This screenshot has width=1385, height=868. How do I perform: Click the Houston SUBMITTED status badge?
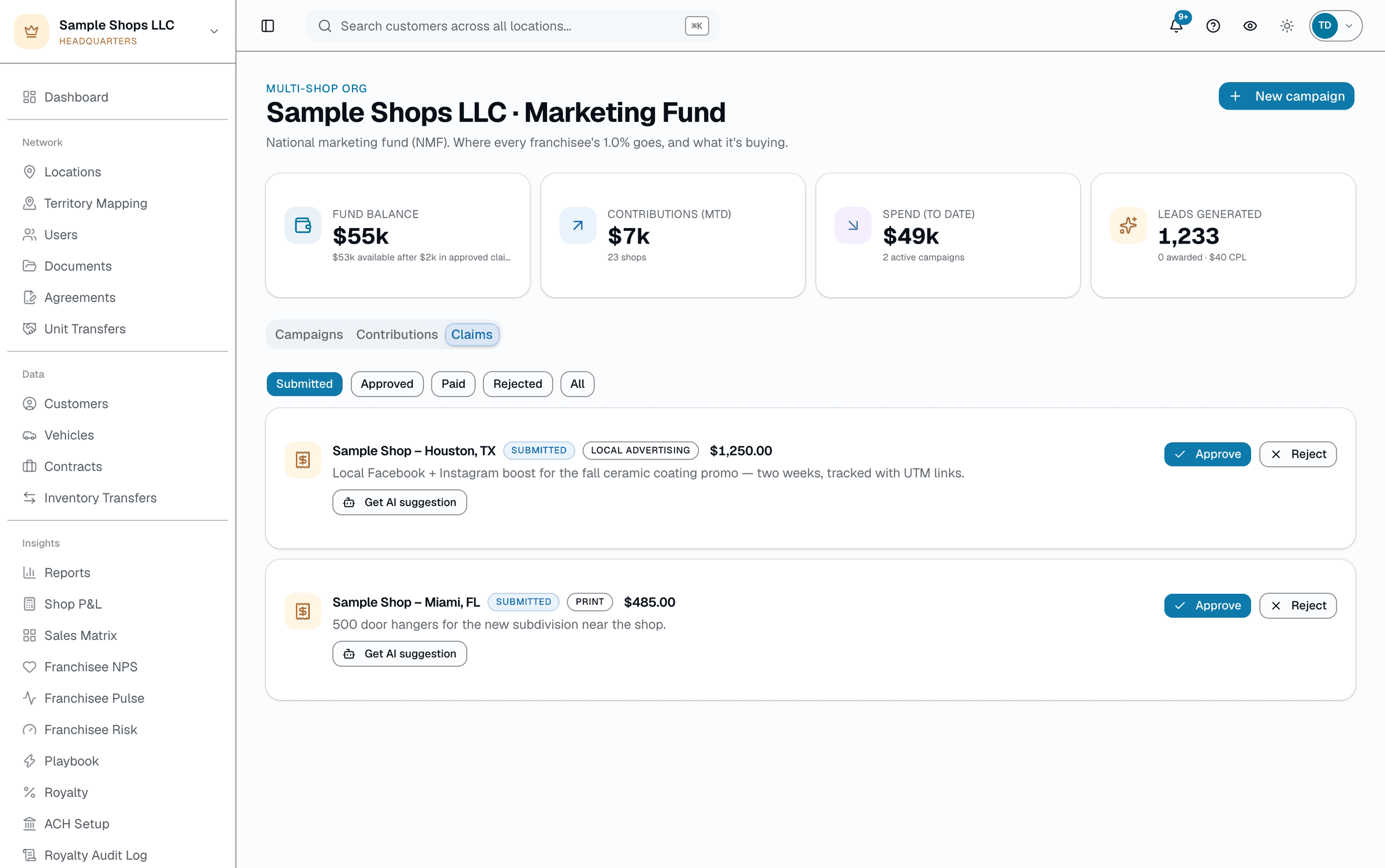tap(539, 450)
